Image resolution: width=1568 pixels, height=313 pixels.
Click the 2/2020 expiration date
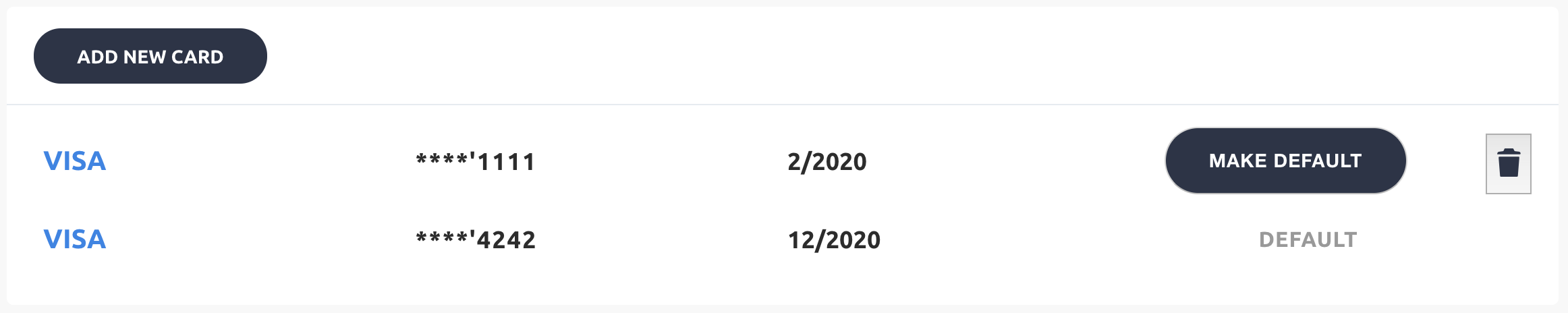coord(827,162)
